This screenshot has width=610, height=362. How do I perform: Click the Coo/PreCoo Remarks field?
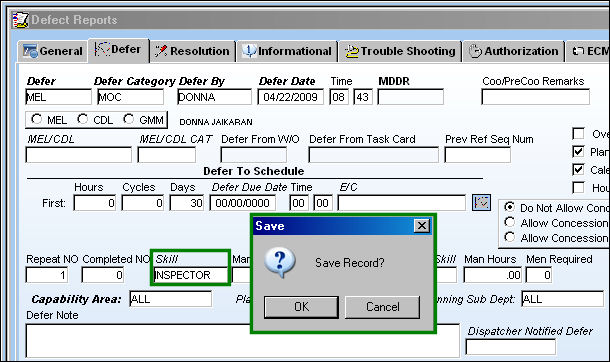click(535, 97)
